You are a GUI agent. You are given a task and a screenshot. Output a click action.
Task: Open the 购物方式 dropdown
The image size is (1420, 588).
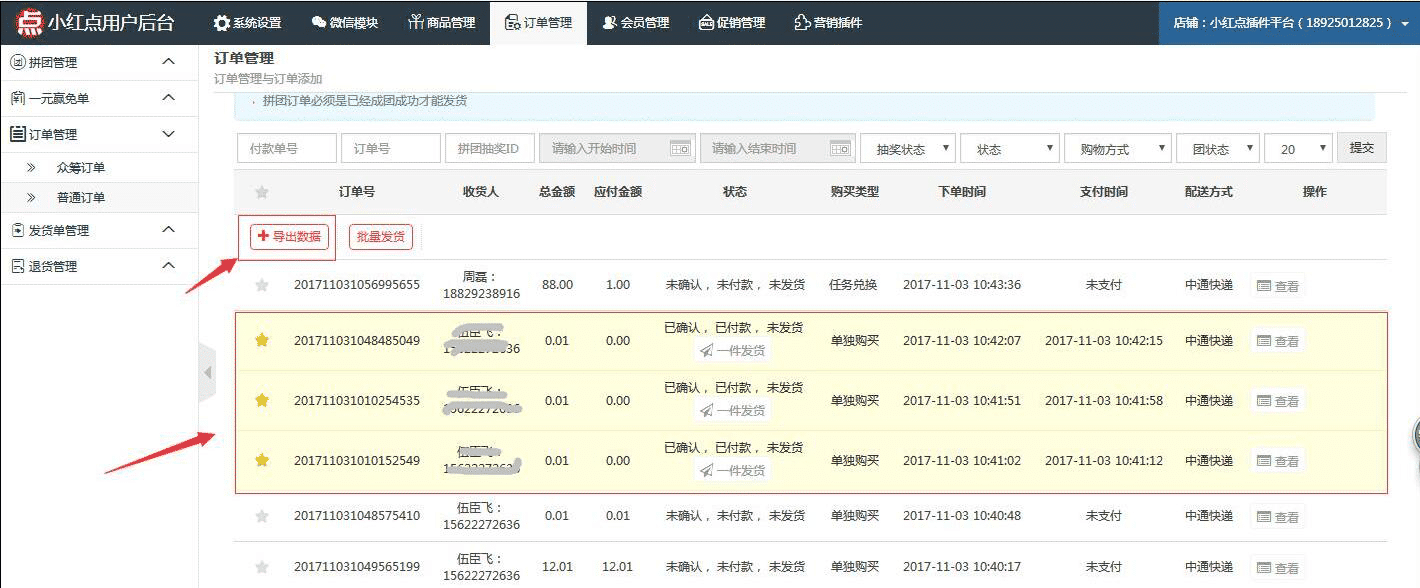coord(1117,149)
